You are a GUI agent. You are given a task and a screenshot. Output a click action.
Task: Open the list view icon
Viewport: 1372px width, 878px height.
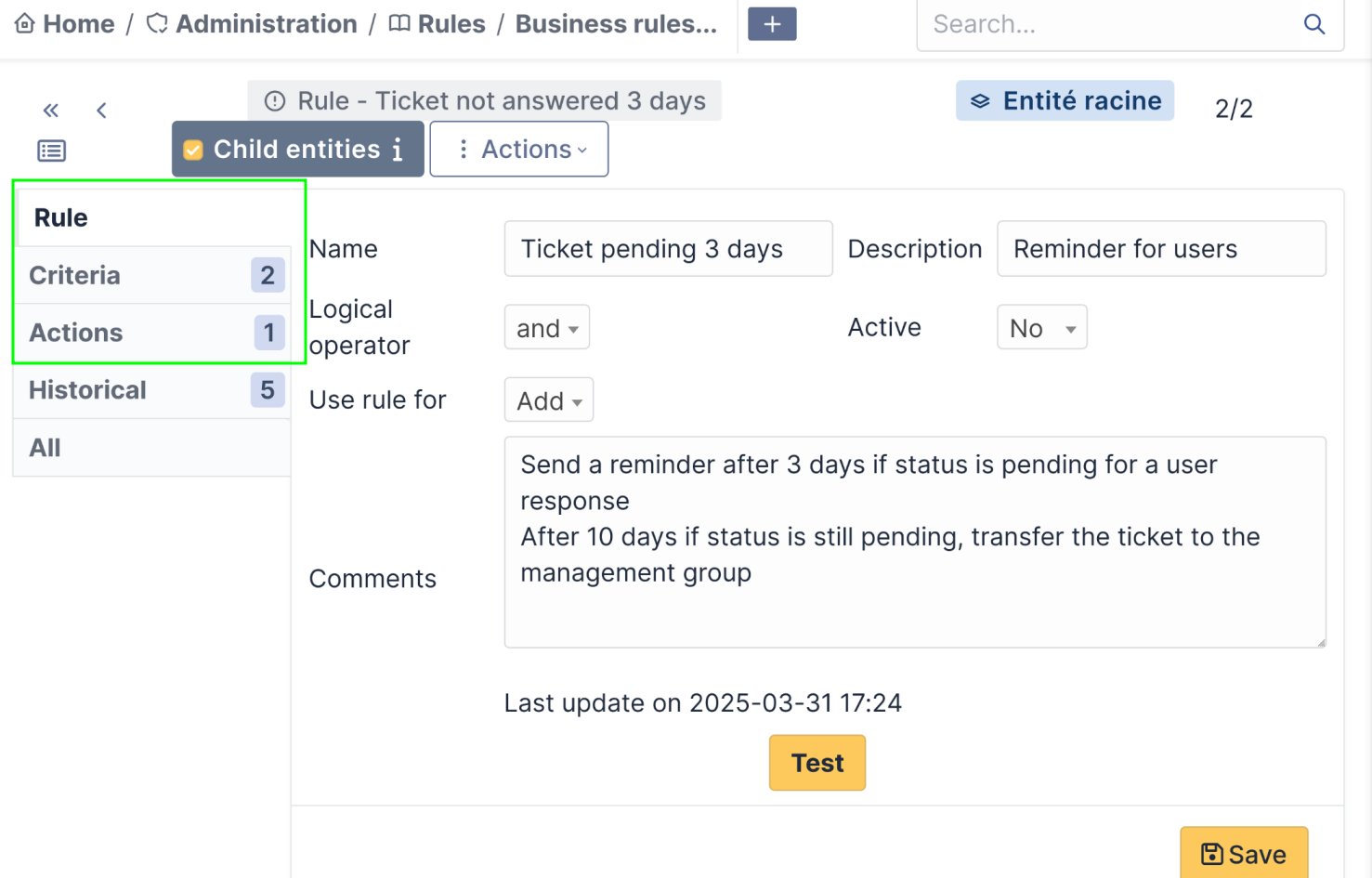[x=51, y=151]
